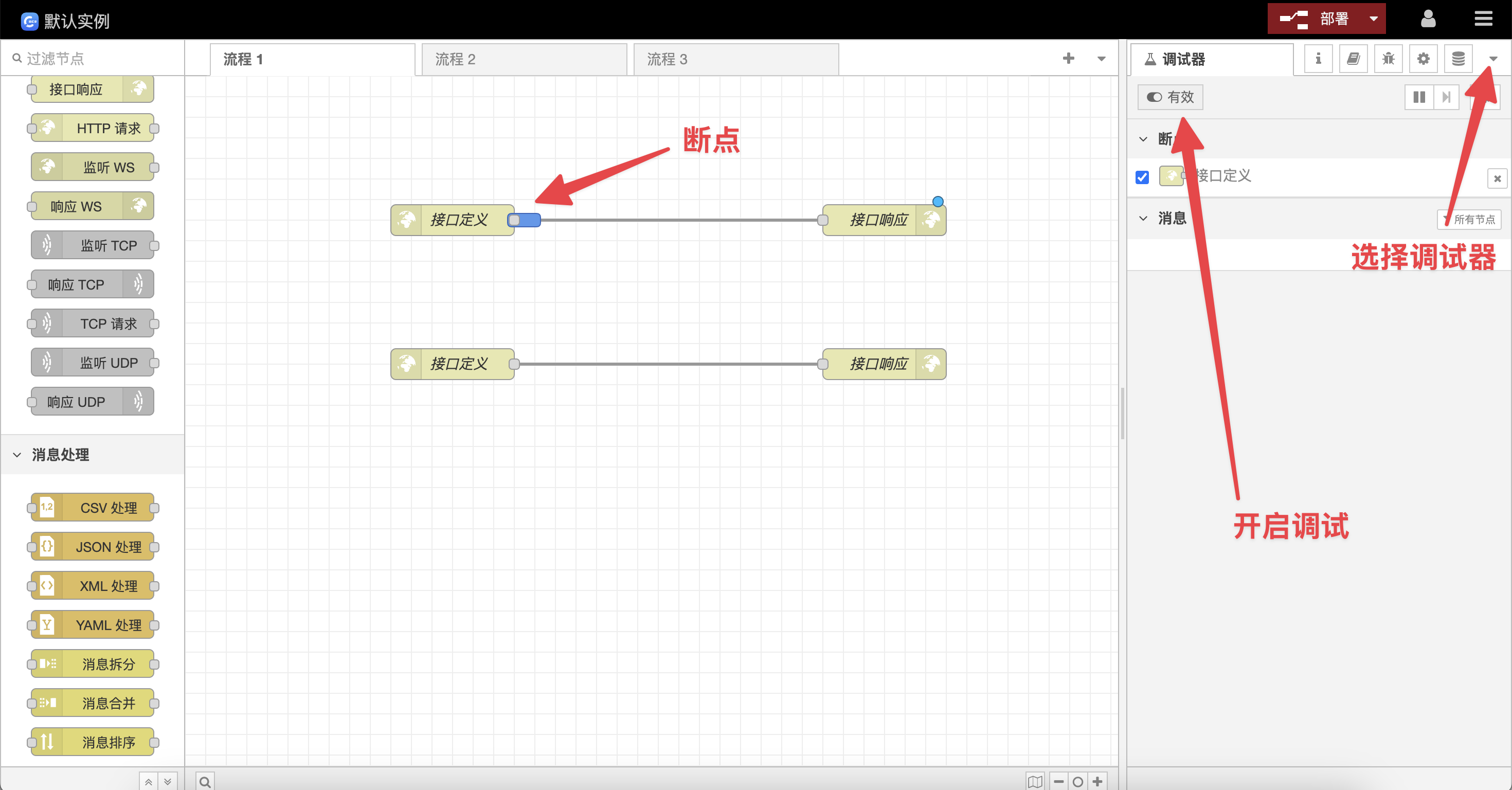Image resolution: width=1512 pixels, height=790 pixels.
Task: Open the 部署 deploy options dropdown arrow
Action: pyautogui.click(x=1374, y=20)
